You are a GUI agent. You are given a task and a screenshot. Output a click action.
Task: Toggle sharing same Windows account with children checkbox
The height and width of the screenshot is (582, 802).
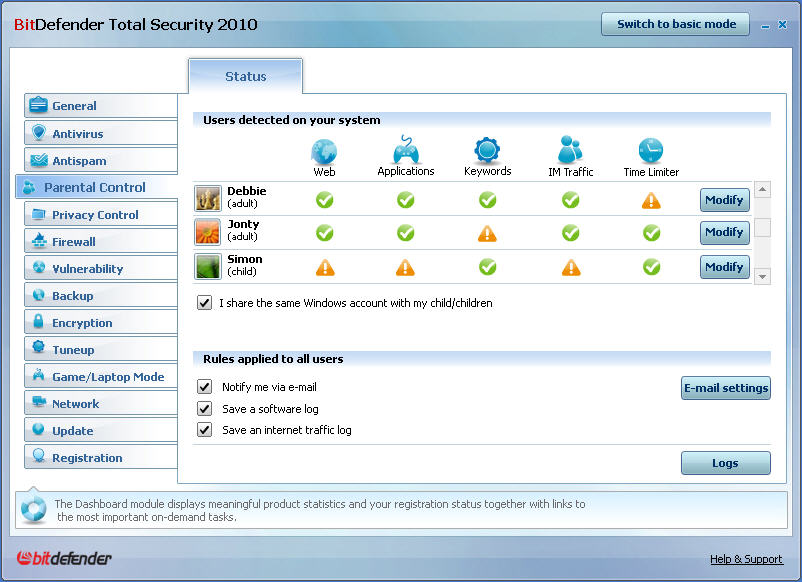204,303
